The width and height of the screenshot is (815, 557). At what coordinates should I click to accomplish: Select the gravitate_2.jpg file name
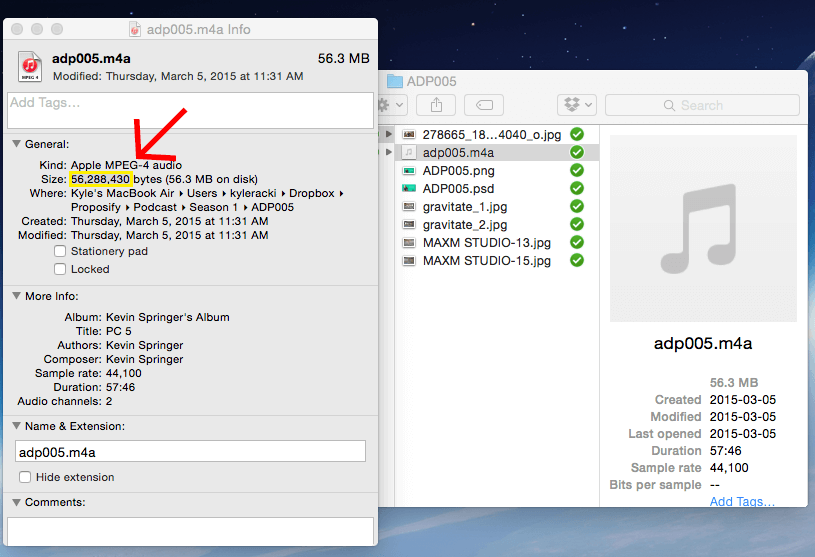[x=465, y=225]
